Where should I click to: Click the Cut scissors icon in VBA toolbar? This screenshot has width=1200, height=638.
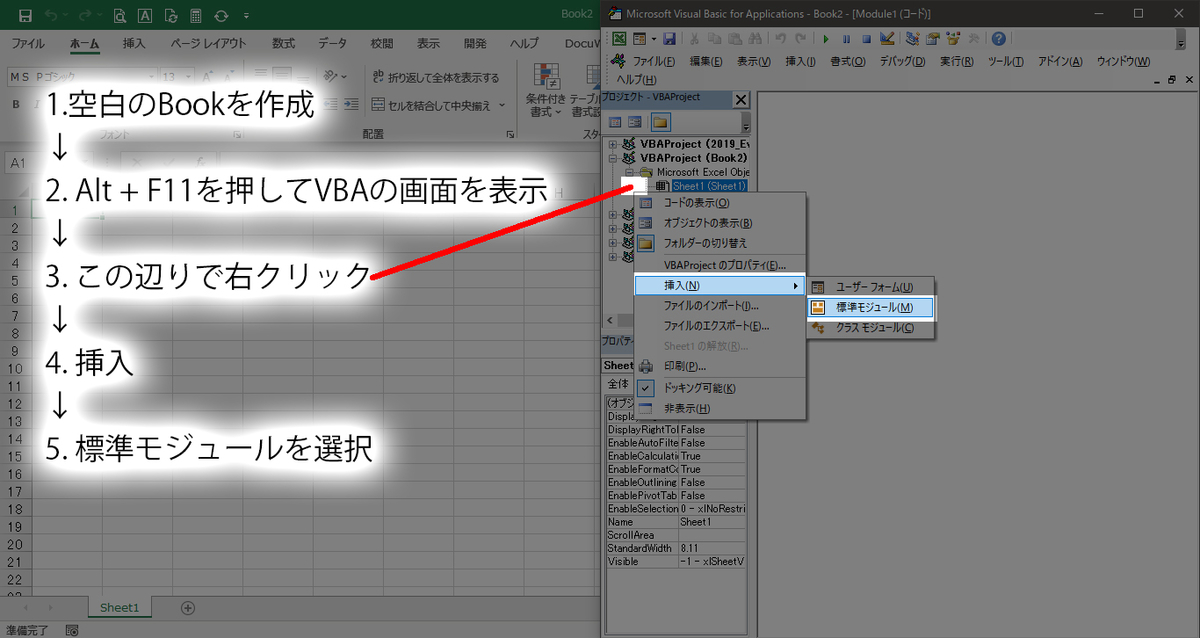coord(695,39)
